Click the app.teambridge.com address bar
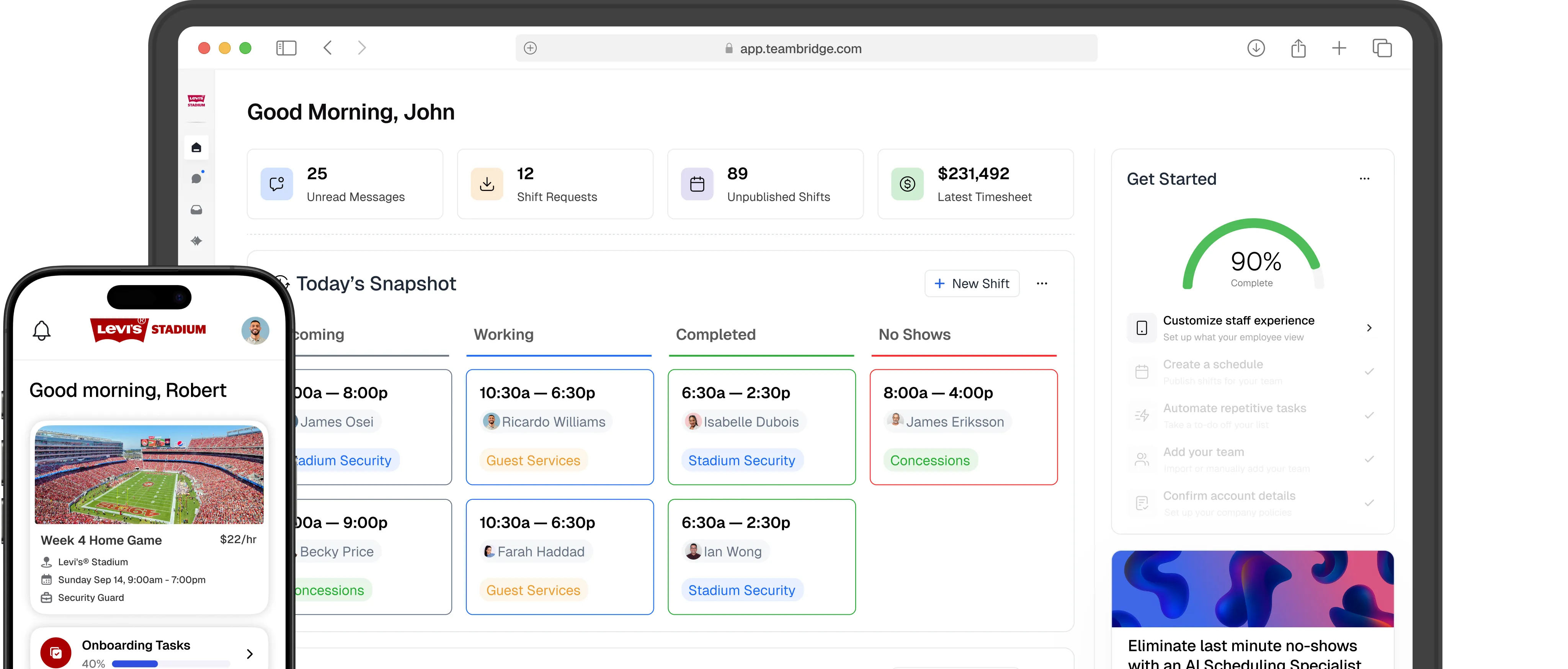Image resolution: width=1568 pixels, height=669 pixels. (800, 49)
